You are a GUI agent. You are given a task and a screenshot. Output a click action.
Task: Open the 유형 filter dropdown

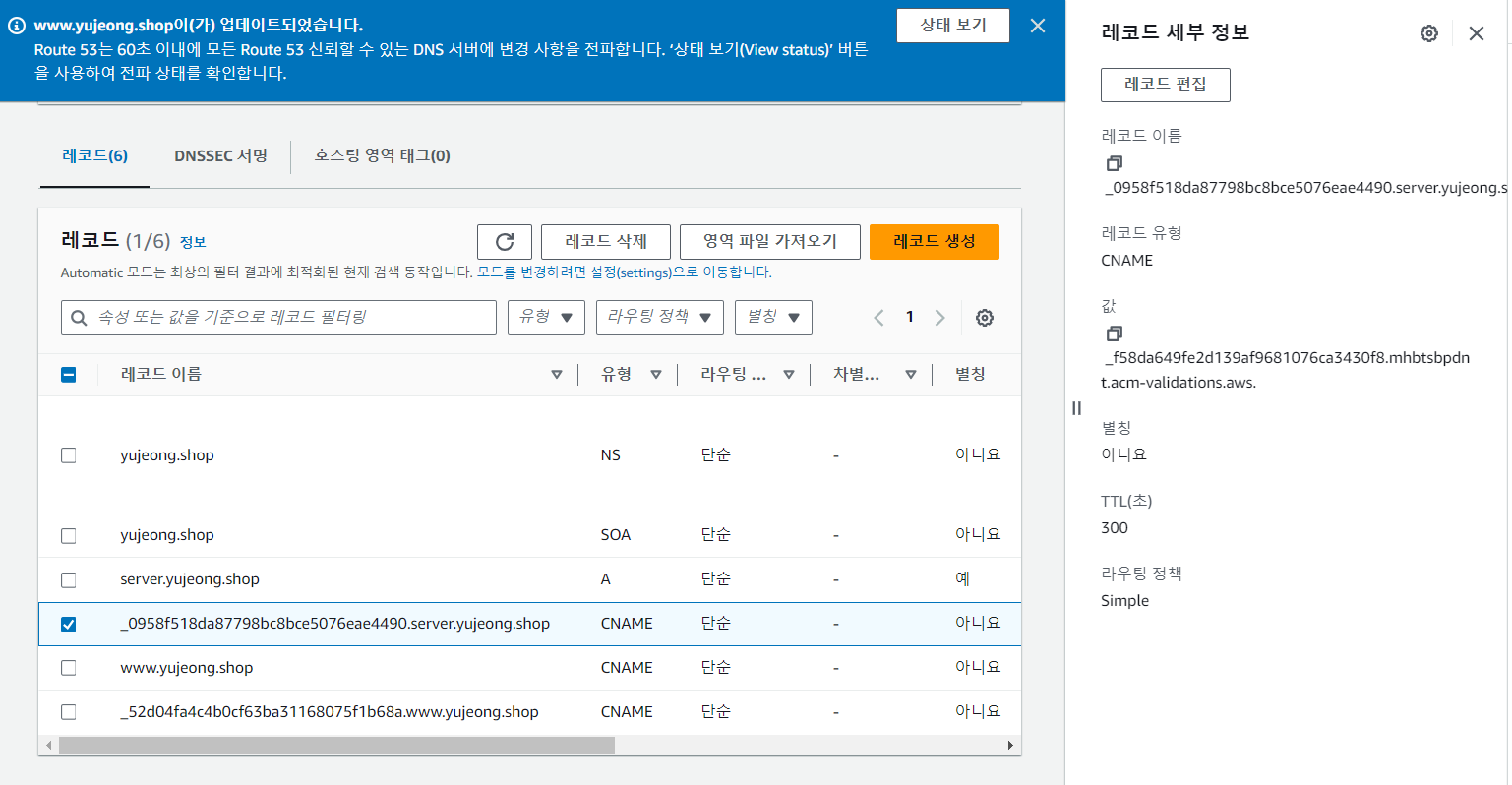546,318
